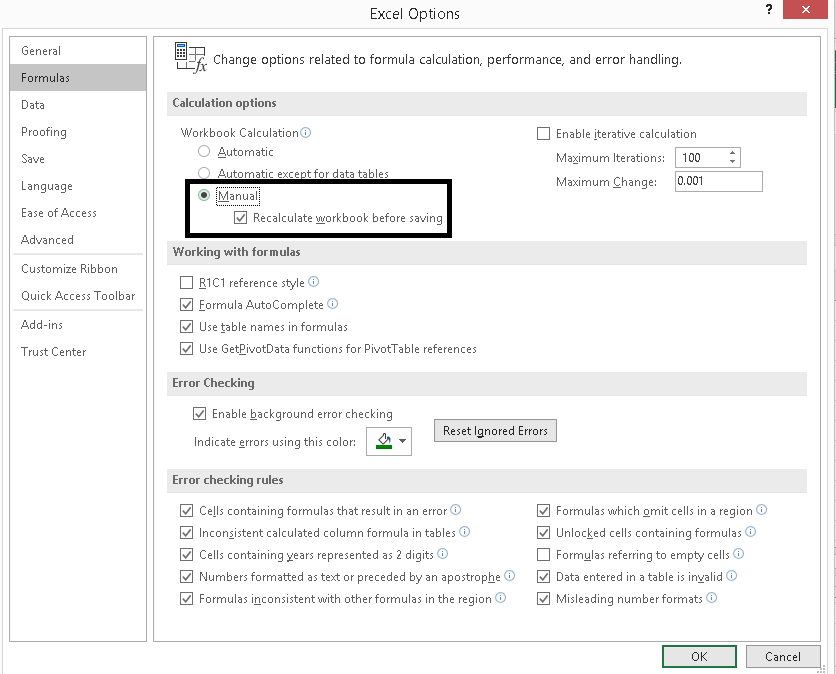The height and width of the screenshot is (674, 836).
Task: Show info for numbers formatted as text
Action: (x=510, y=575)
